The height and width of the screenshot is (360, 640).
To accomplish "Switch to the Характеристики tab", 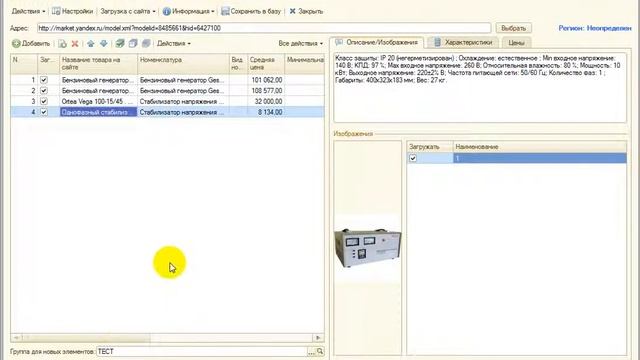I will 463,42.
